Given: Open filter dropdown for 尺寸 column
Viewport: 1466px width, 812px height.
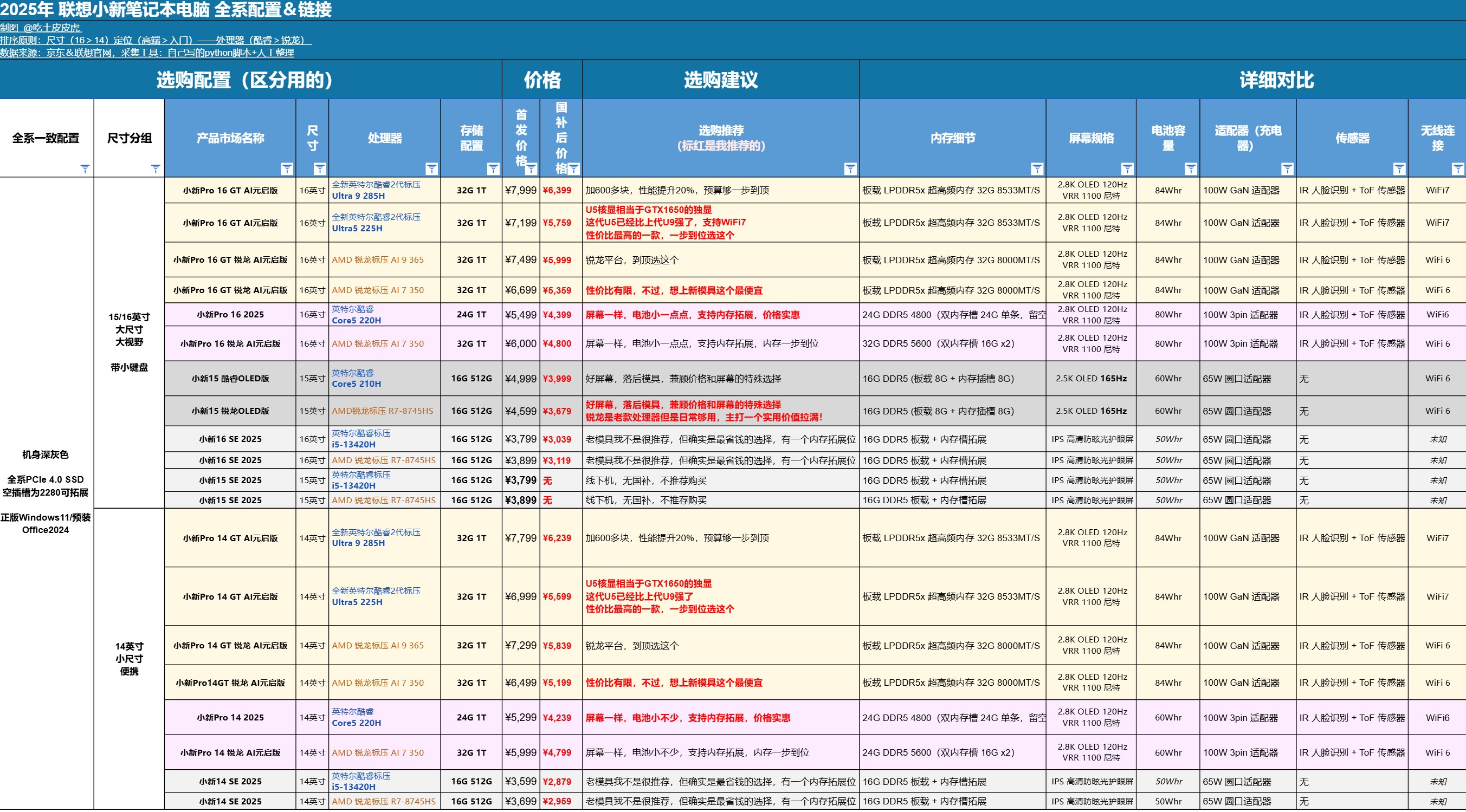Looking at the screenshot, I should [x=320, y=169].
